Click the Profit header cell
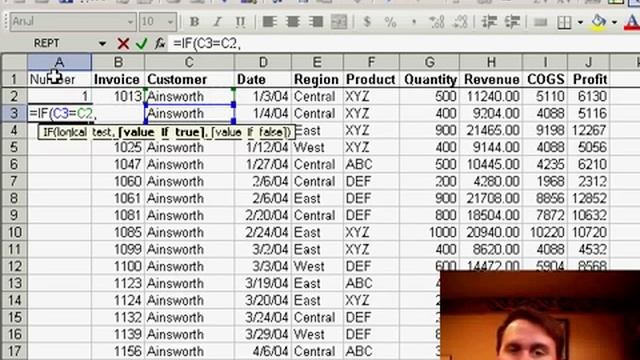Viewport: 640px width, 360px height. coord(589,79)
